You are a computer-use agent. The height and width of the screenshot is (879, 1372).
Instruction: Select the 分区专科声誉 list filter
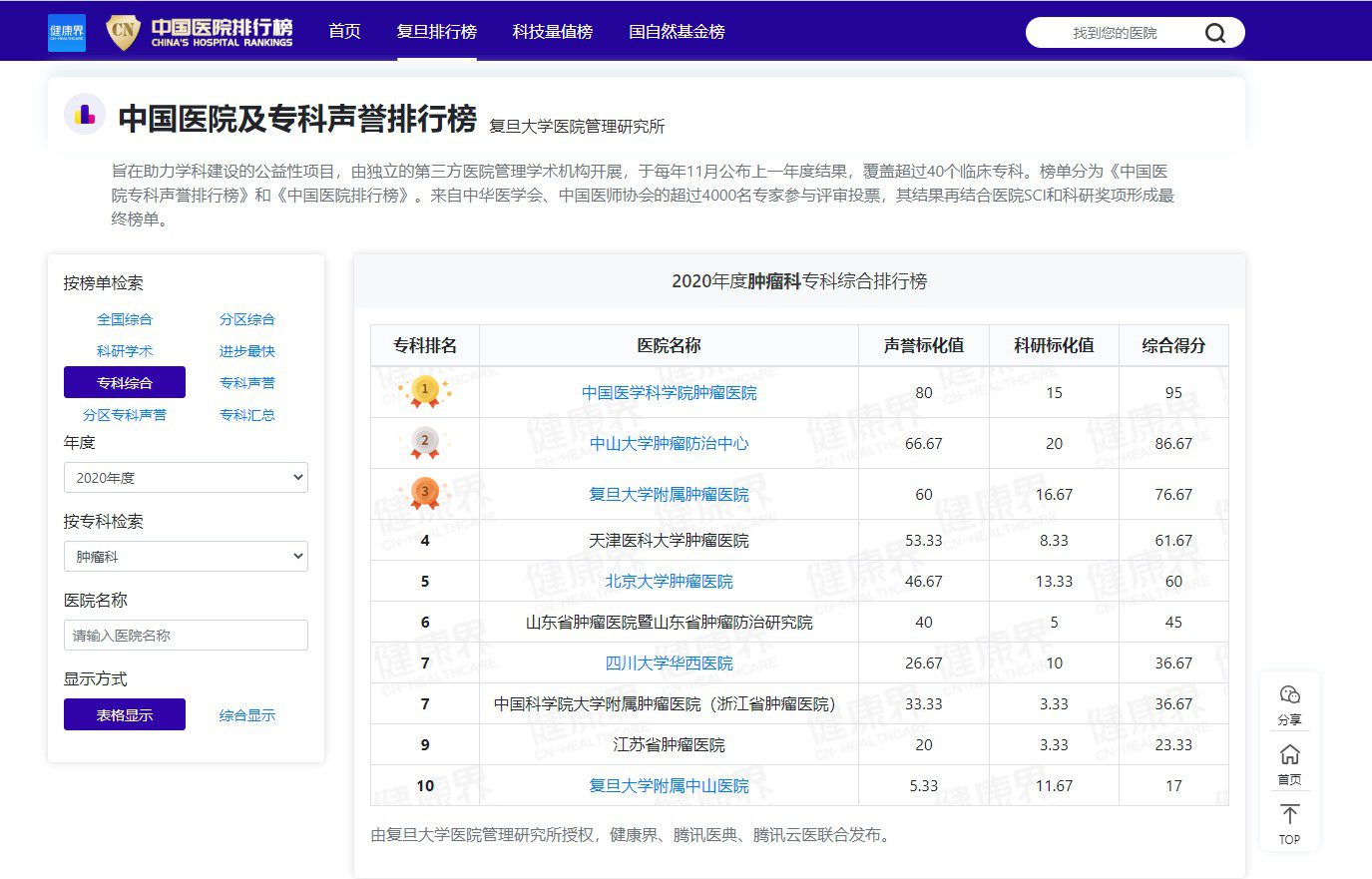tap(125, 415)
